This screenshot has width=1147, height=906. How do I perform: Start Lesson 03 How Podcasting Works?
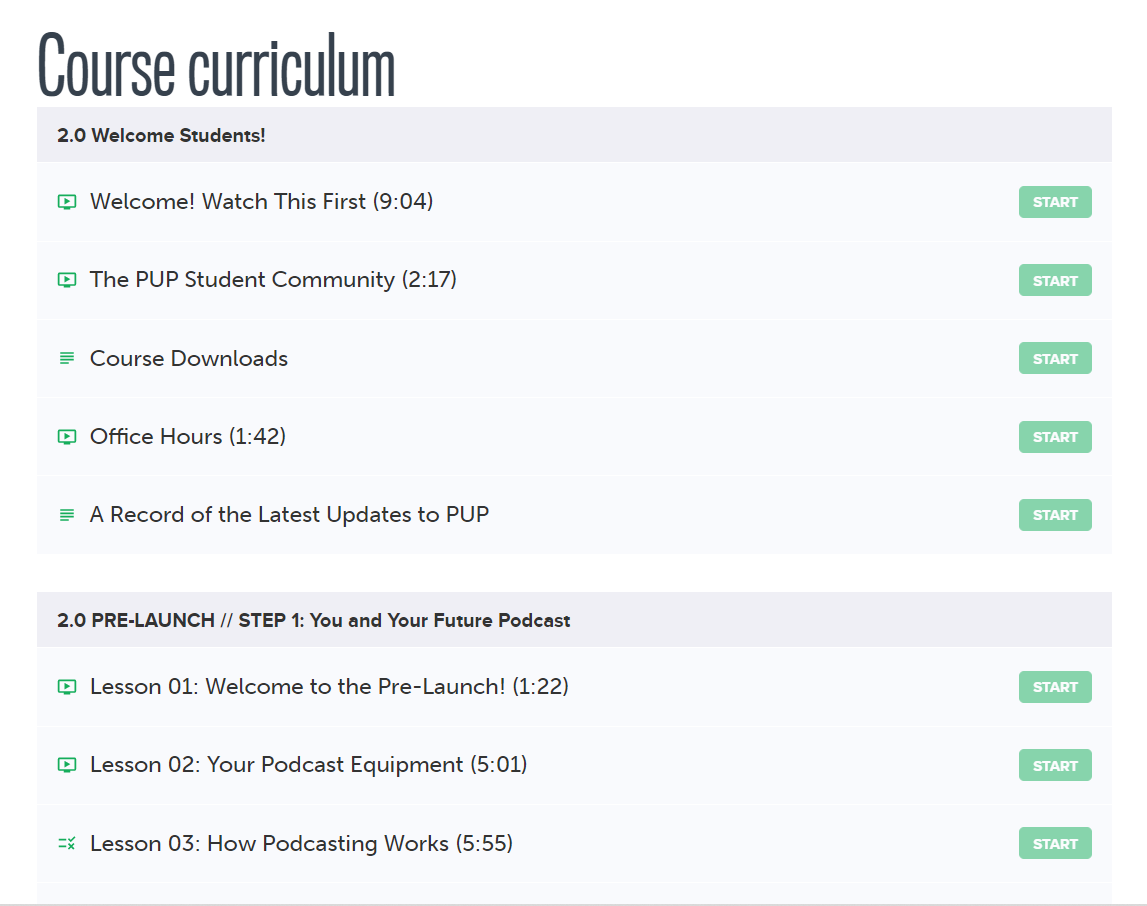[x=1055, y=843]
